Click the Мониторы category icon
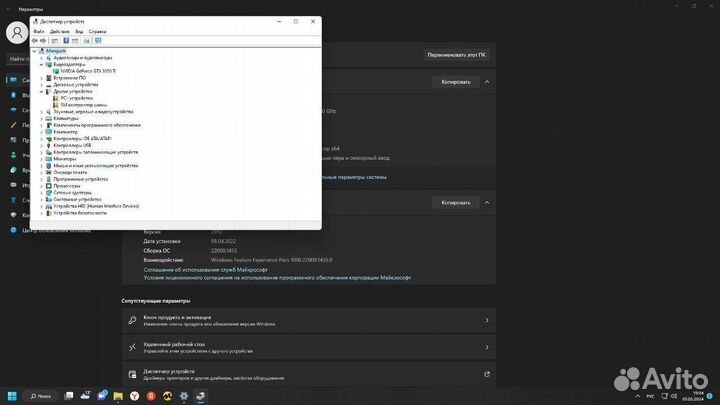Image resolution: width=720 pixels, height=405 pixels. (x=49, y=159)
